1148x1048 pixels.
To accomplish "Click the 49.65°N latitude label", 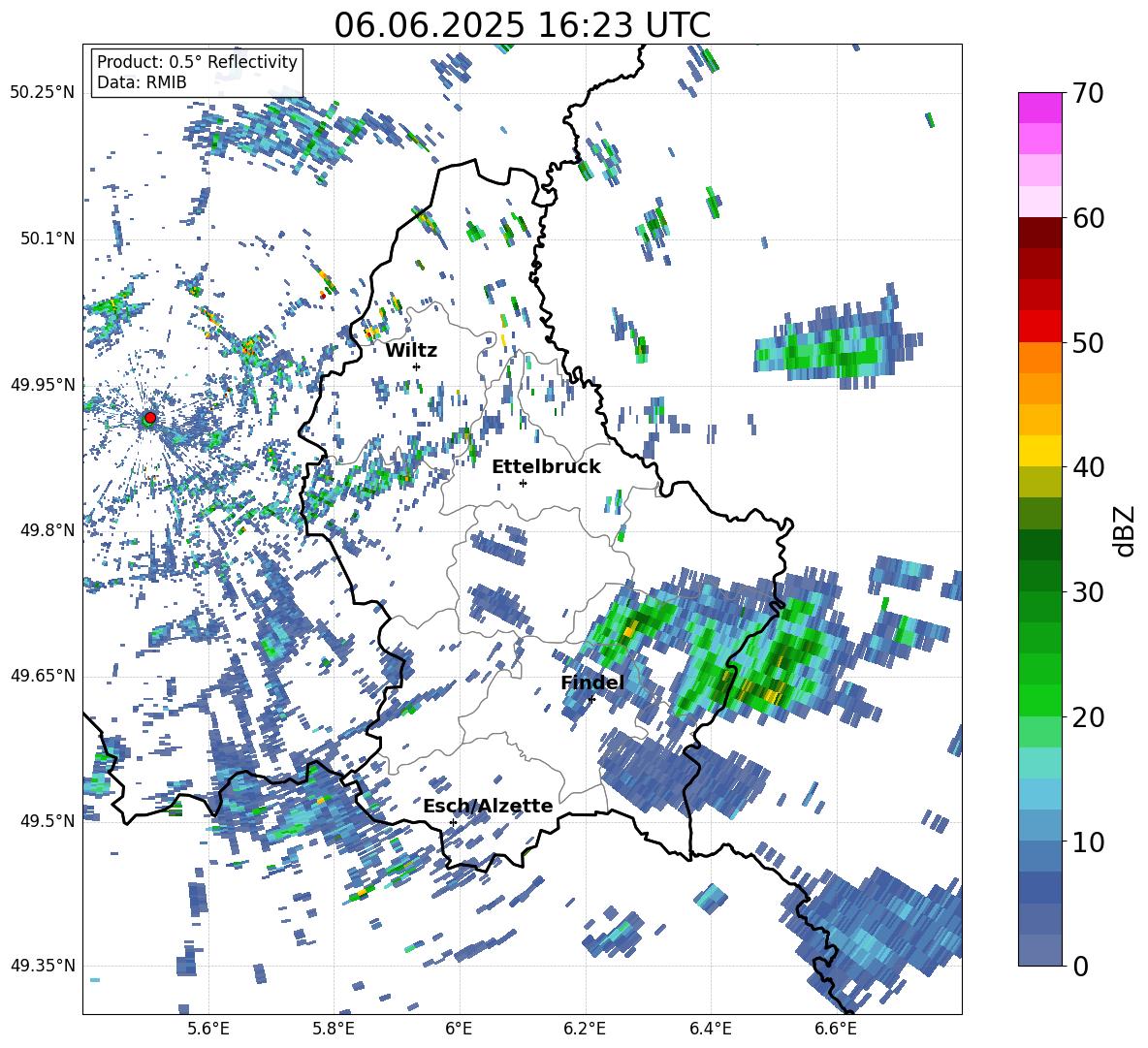I will 43,675.
